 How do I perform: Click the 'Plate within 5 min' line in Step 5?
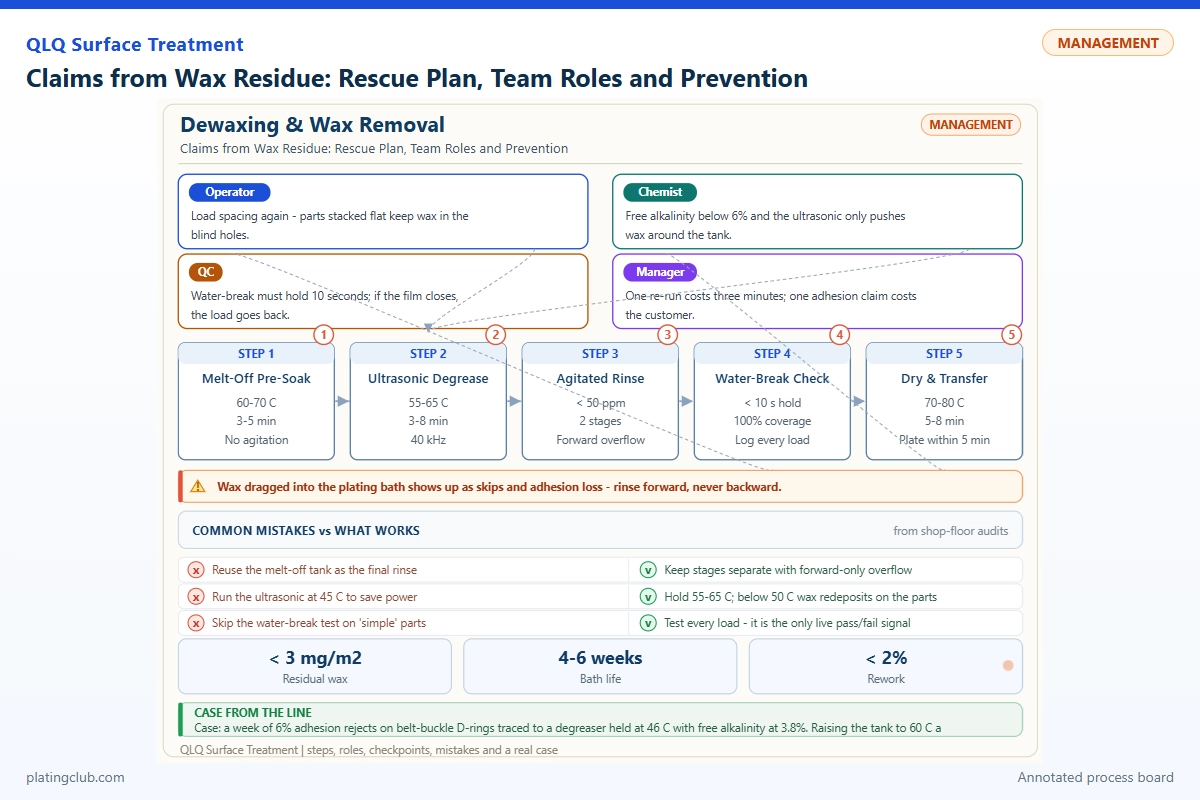(x=944, y=440)
